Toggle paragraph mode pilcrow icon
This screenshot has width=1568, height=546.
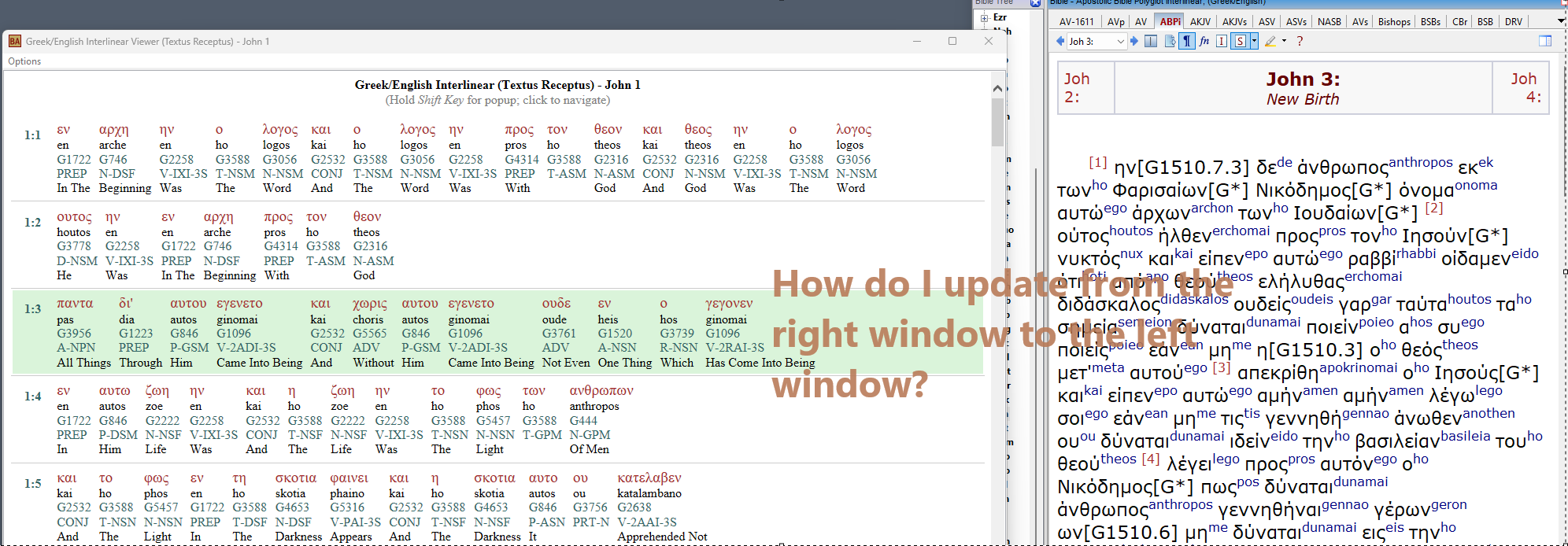point(1187,41)
